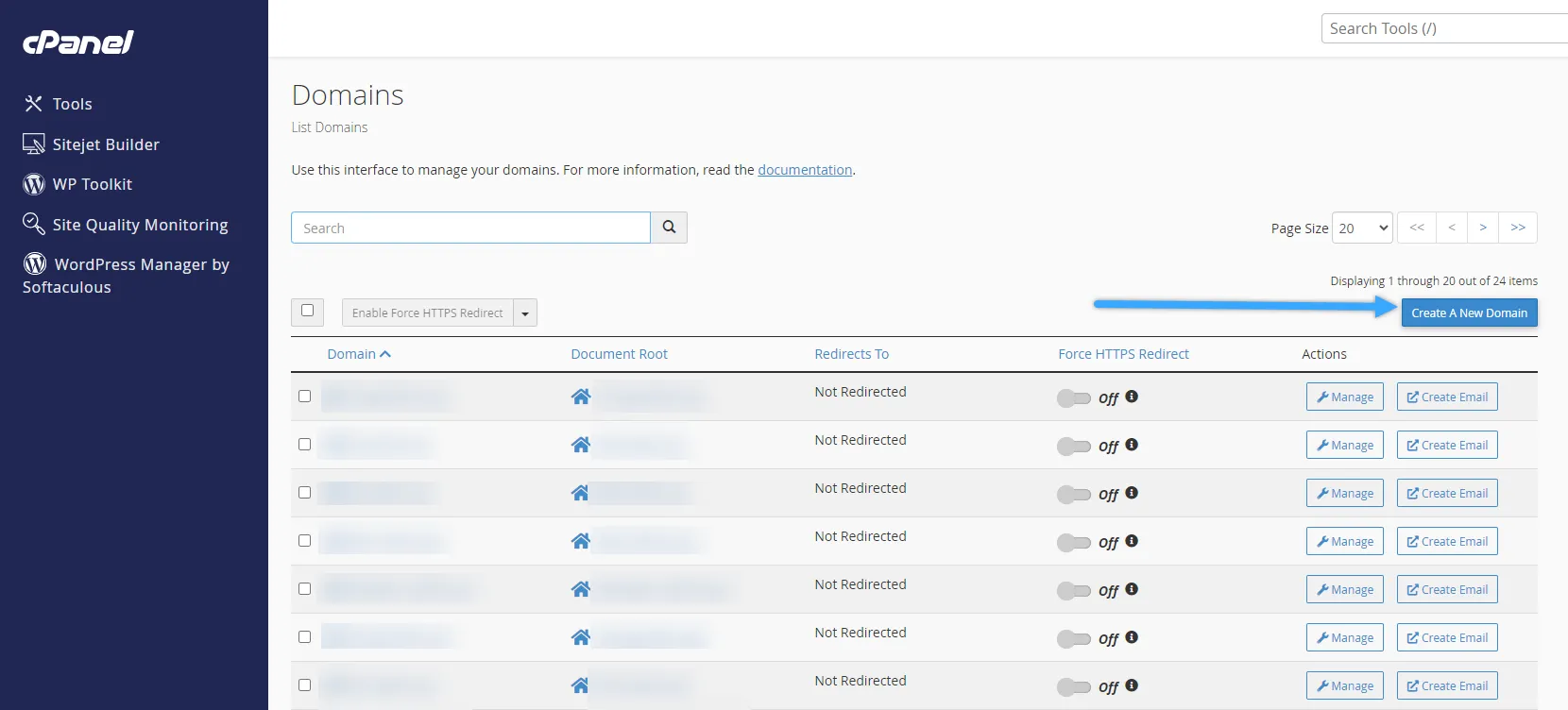This screenshot has width=1568, height=710.
Task: Click the home icon in the fourth domain row
Action: point(580,541)
